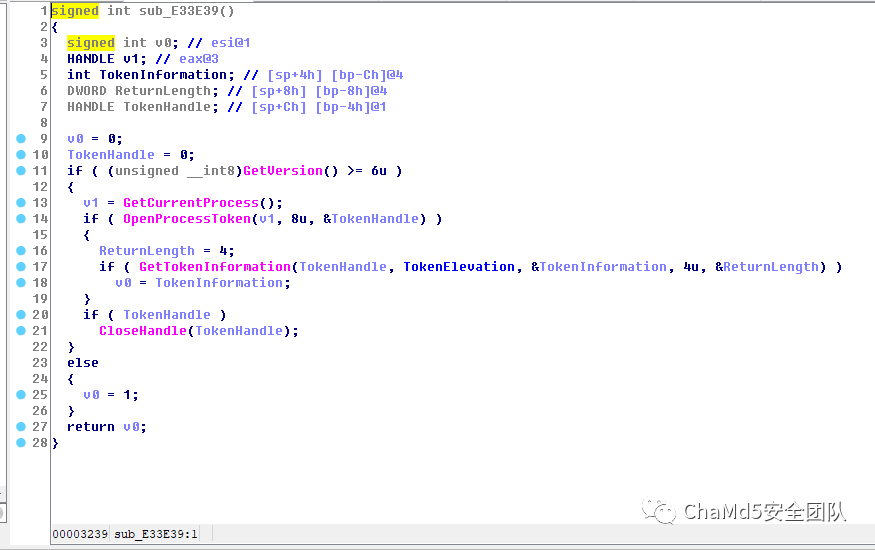Click the GetVersion function call

click(x=283, y=171)
